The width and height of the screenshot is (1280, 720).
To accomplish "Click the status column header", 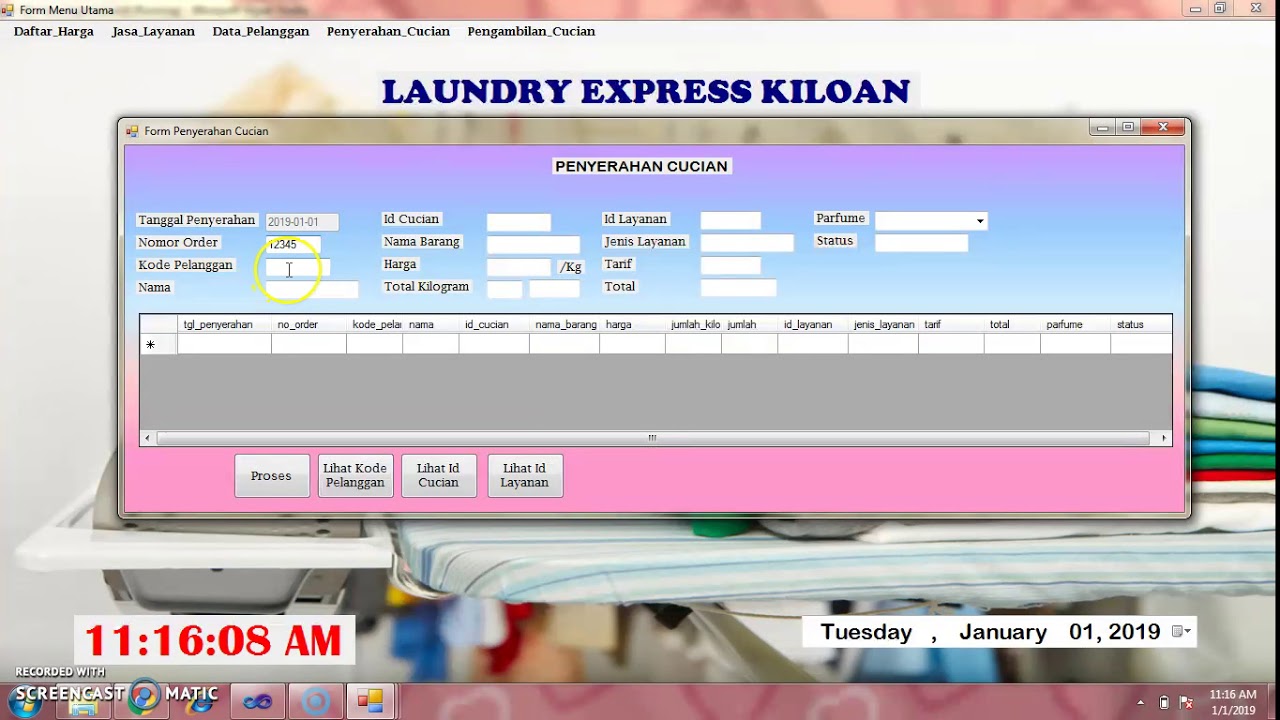I will coord(1141,324).
